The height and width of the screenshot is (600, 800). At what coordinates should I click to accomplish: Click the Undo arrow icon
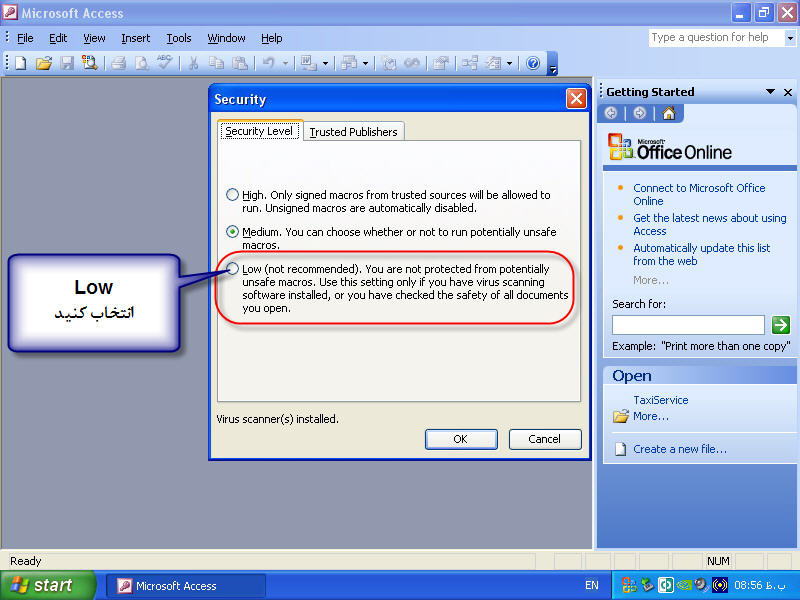pyautogui.click(x=268, y=63)
